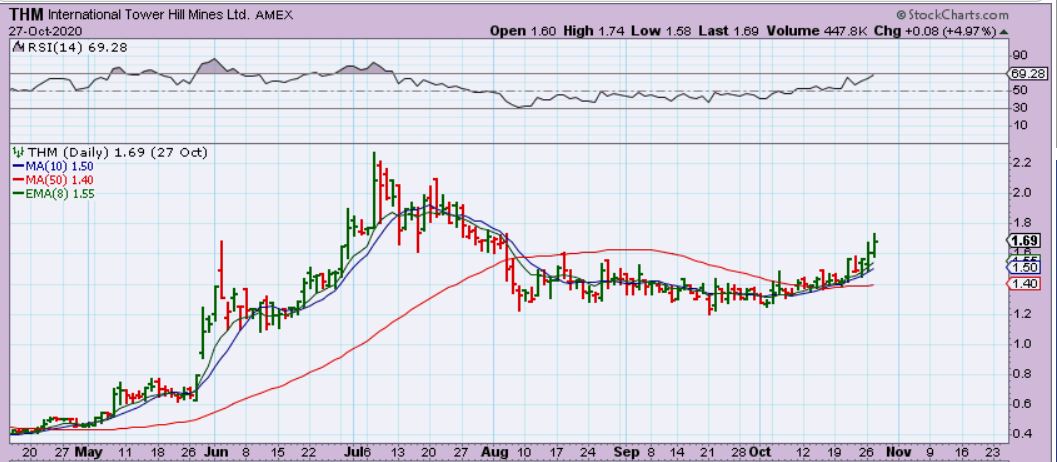The width and height of the screenshot is (1057, 462).
Task: Click the 1.50 MA(10) price tag
Action: pos(1024,267)
